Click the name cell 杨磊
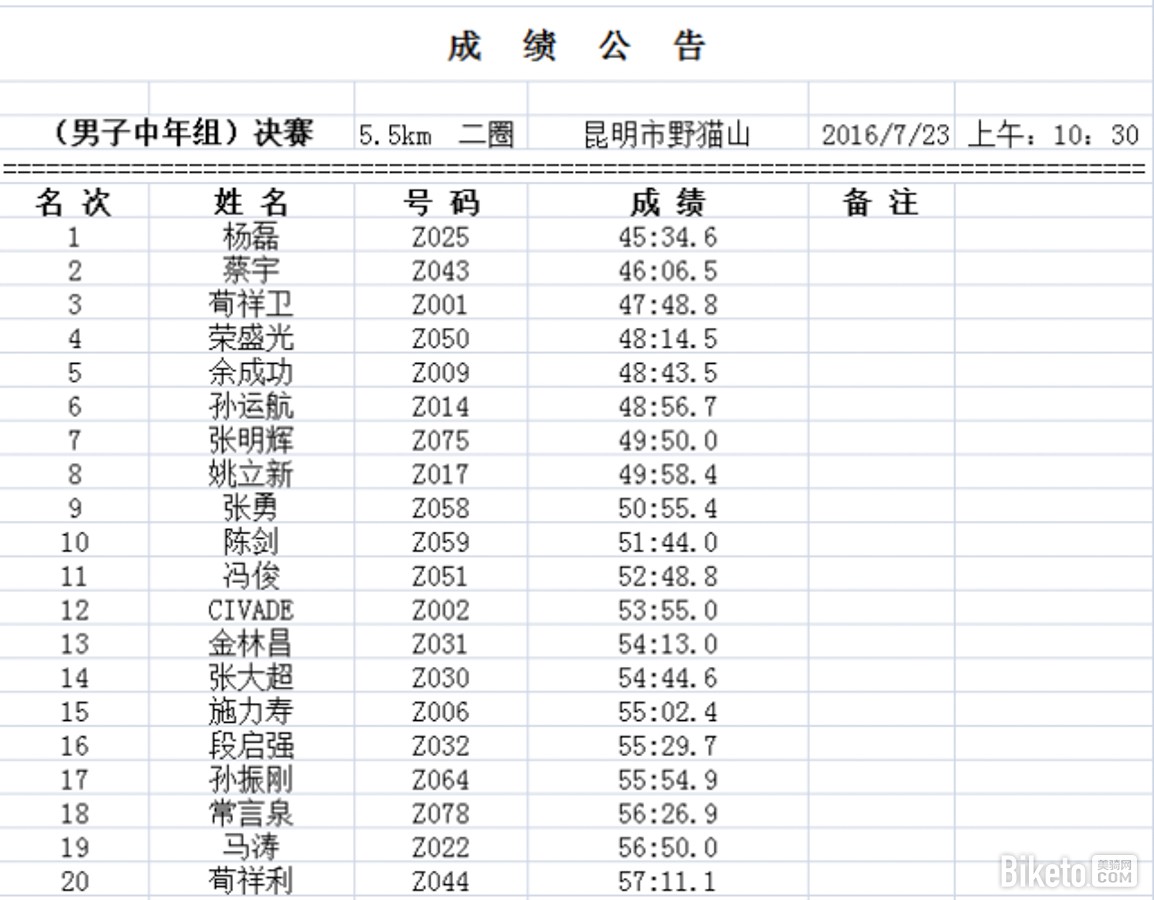The image size is (1154, 900). pyautogui.click(x=251, y=237)
